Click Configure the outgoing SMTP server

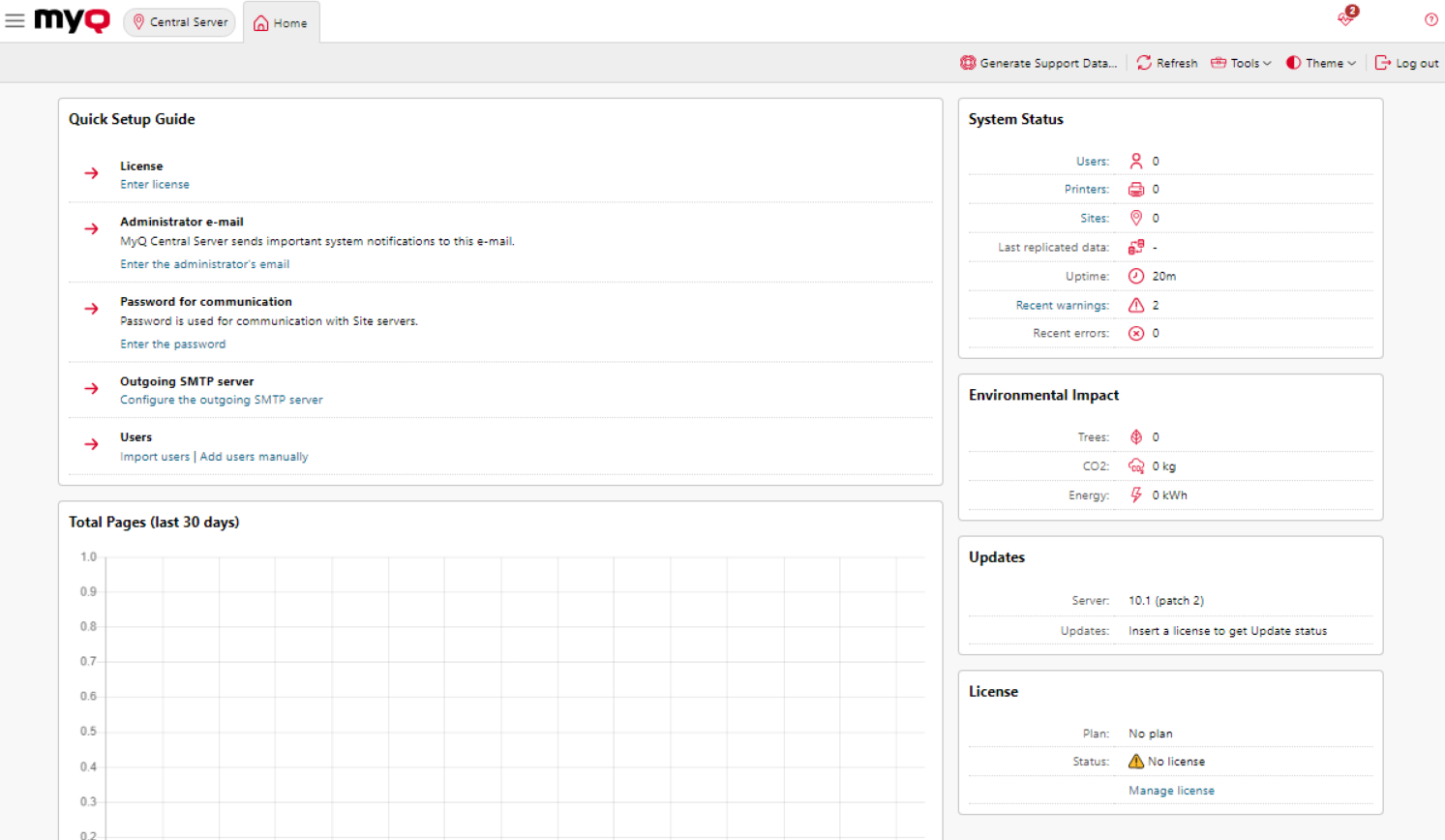point(221,399)
